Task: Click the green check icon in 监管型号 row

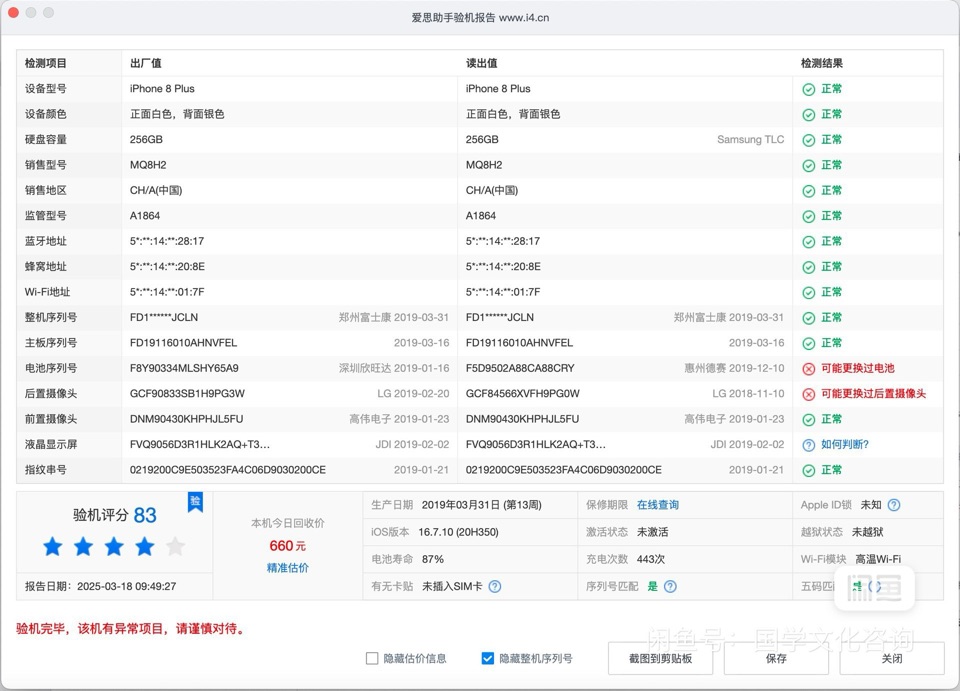Action: pyautogui.click(x=808, y=217)
